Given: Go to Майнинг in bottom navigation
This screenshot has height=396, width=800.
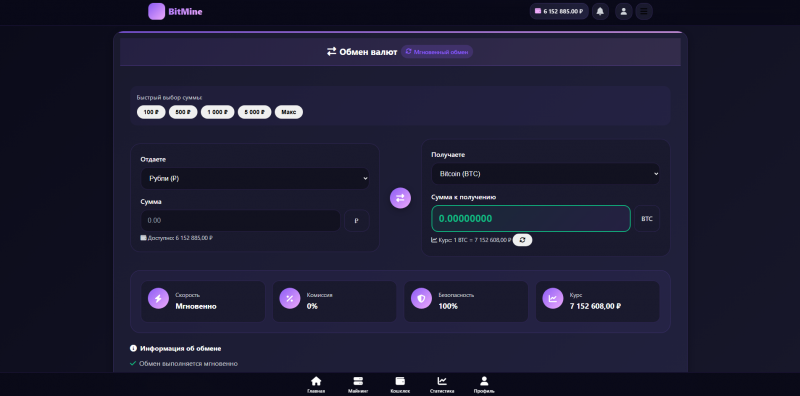Looking at the screenshot, I should coord(358,384).
